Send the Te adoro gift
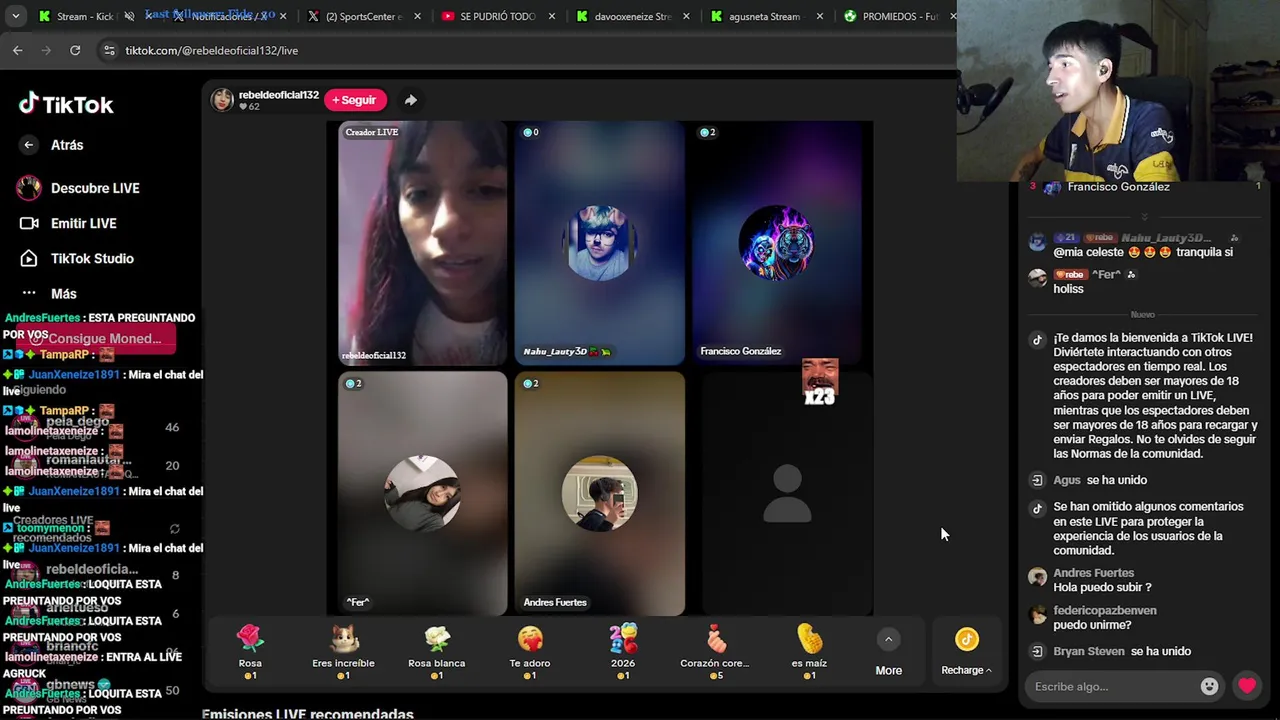 point(530,651)
